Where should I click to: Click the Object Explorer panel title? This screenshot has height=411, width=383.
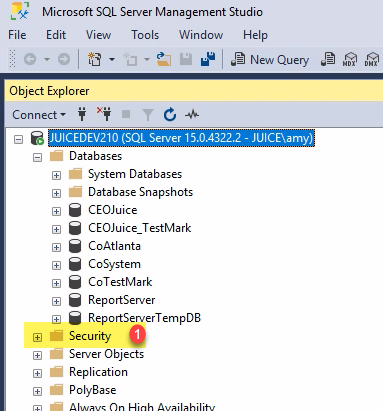[49, 91]
